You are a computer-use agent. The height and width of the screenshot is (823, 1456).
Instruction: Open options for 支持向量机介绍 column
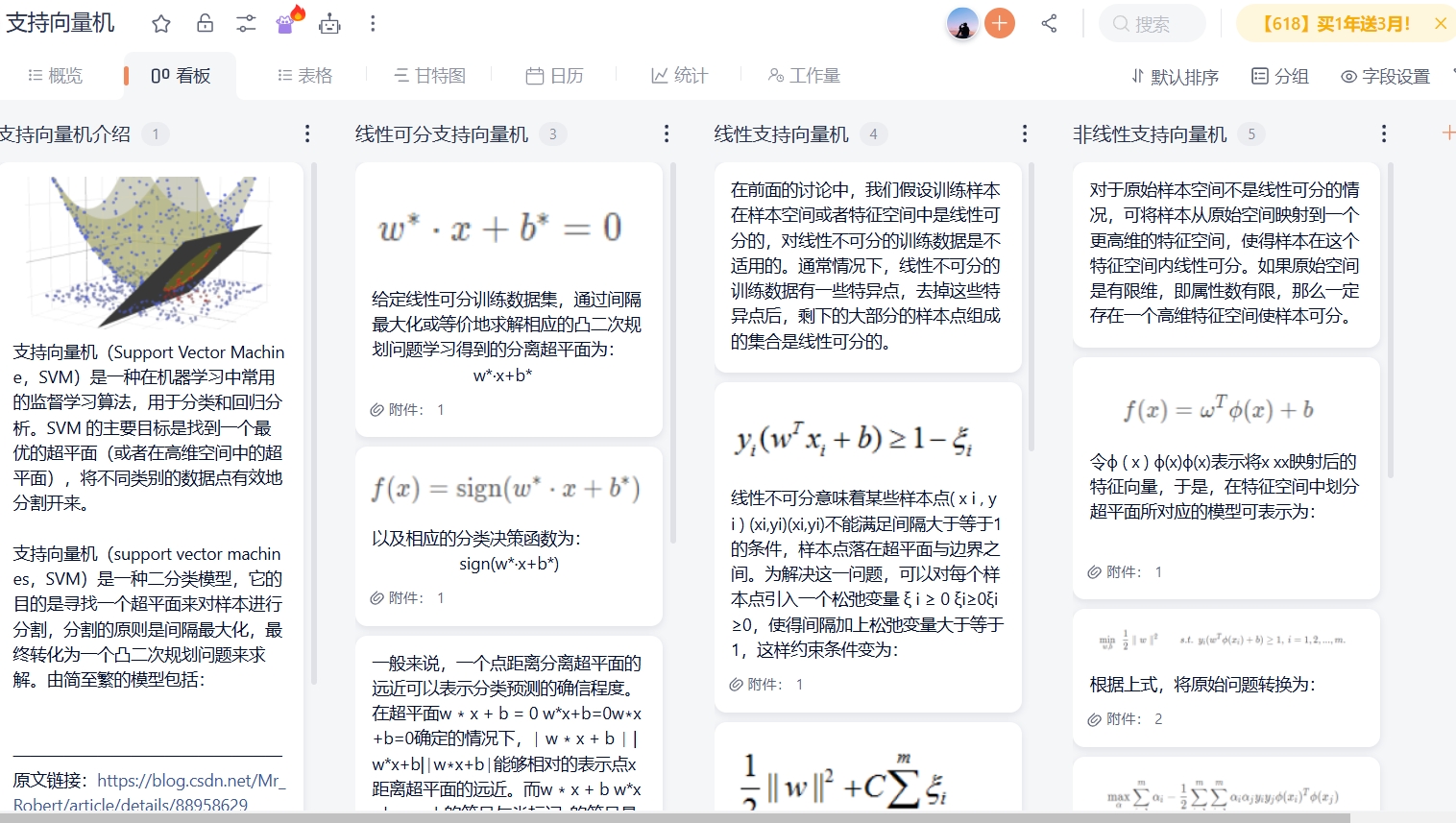(306, 133)
